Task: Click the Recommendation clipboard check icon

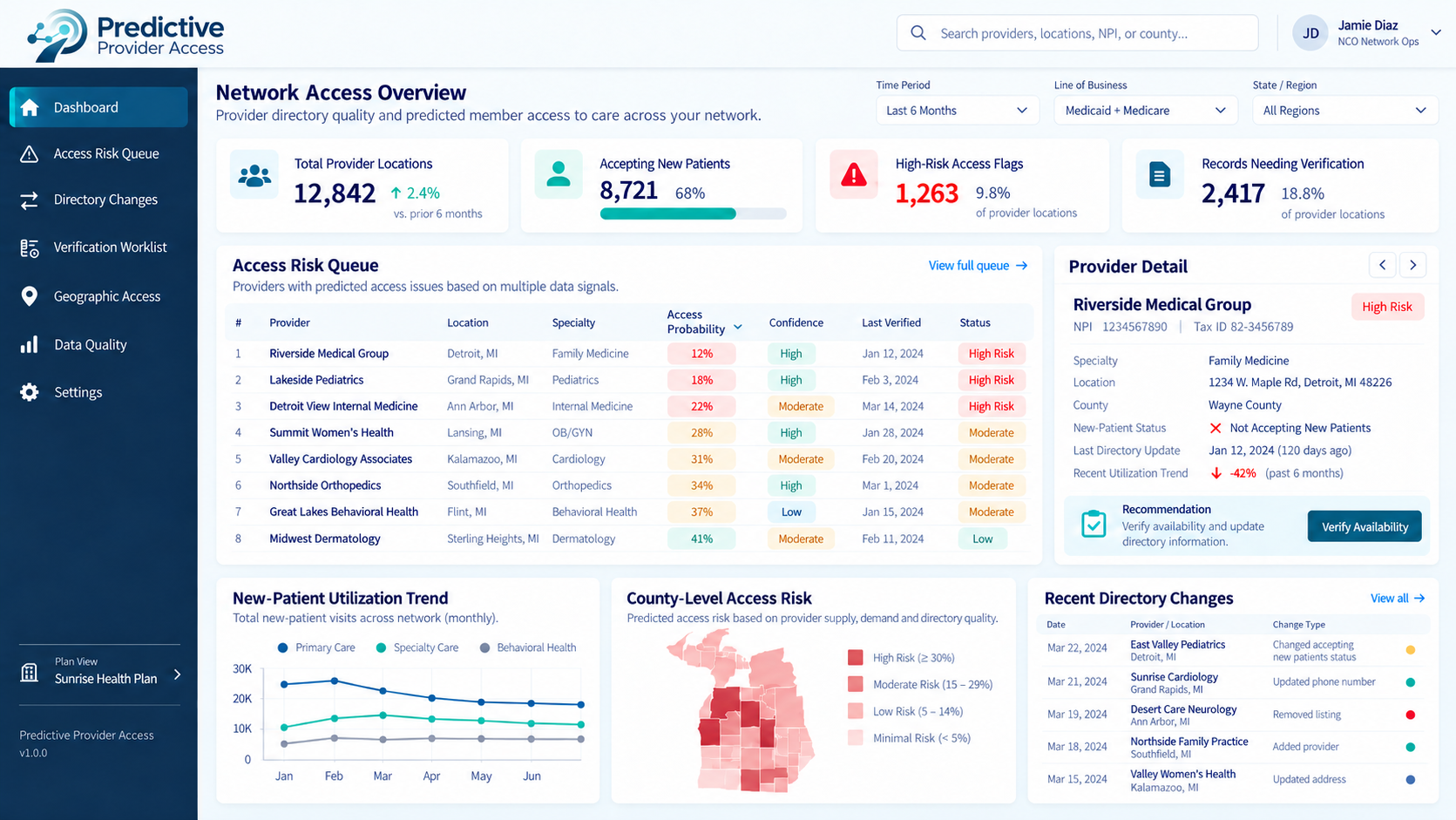Action: click(x=1094, y=525)
